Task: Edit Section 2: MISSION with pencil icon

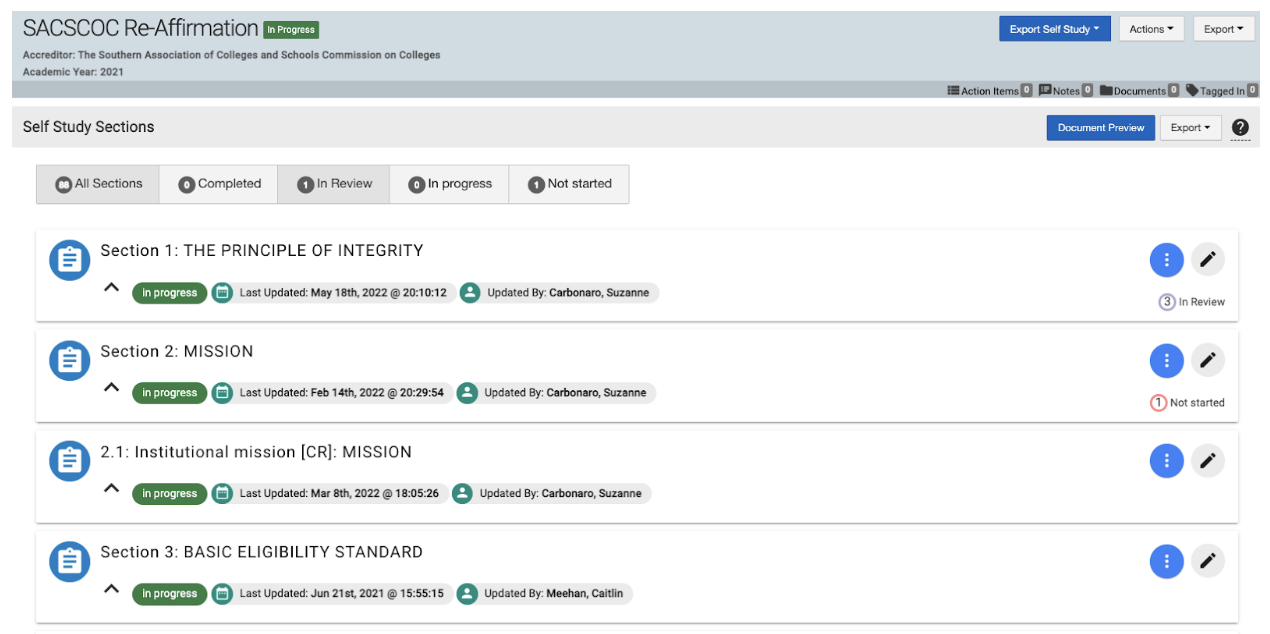Action: point(1208,360)
